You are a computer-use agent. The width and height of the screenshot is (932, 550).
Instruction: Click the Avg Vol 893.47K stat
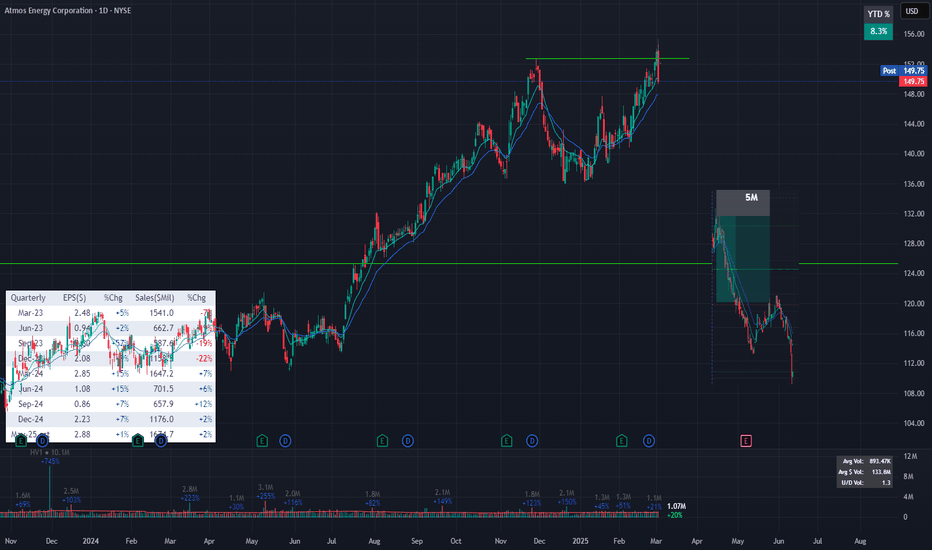click(867, 461)
